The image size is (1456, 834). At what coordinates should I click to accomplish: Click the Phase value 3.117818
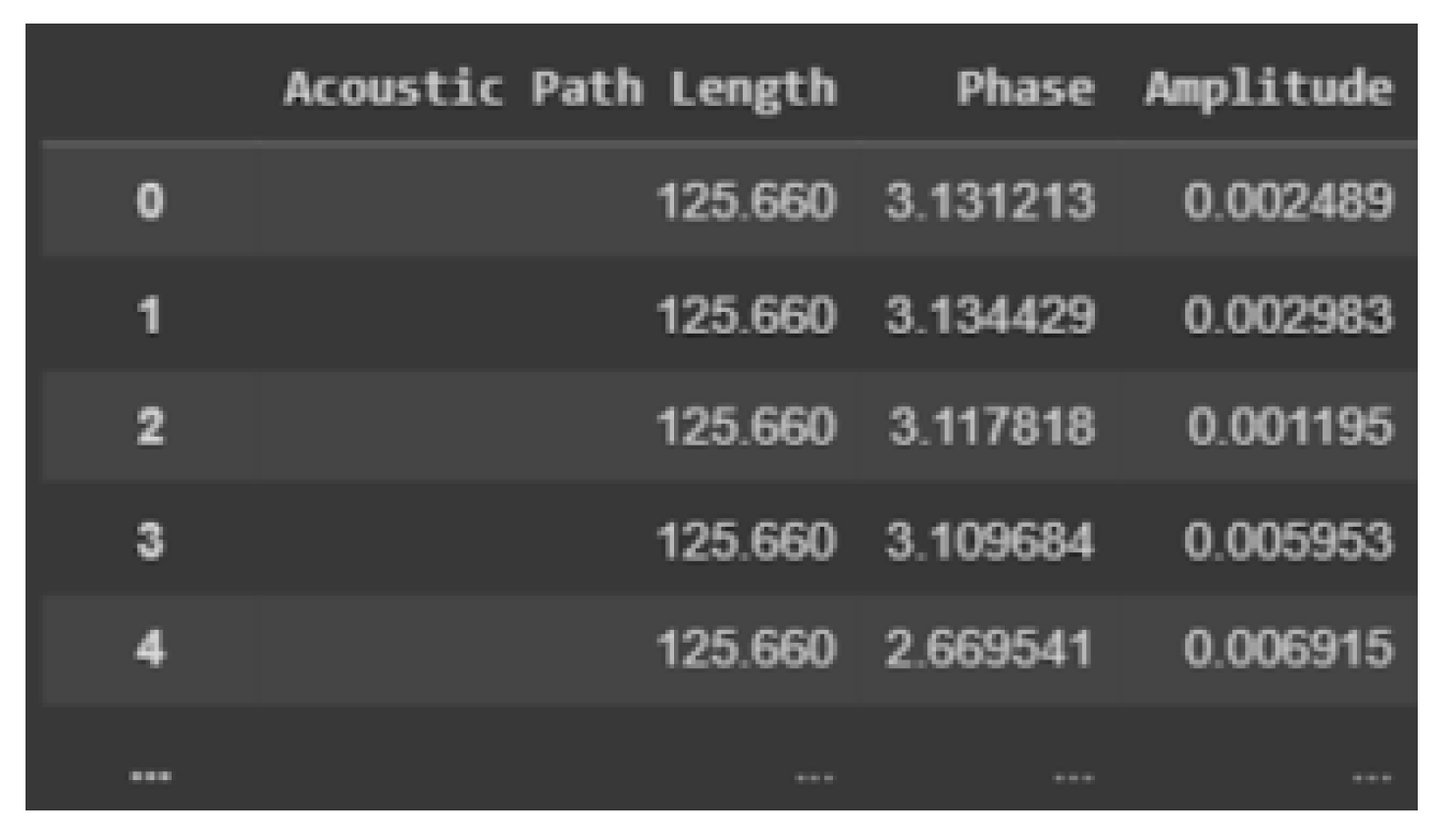point(992,427)
